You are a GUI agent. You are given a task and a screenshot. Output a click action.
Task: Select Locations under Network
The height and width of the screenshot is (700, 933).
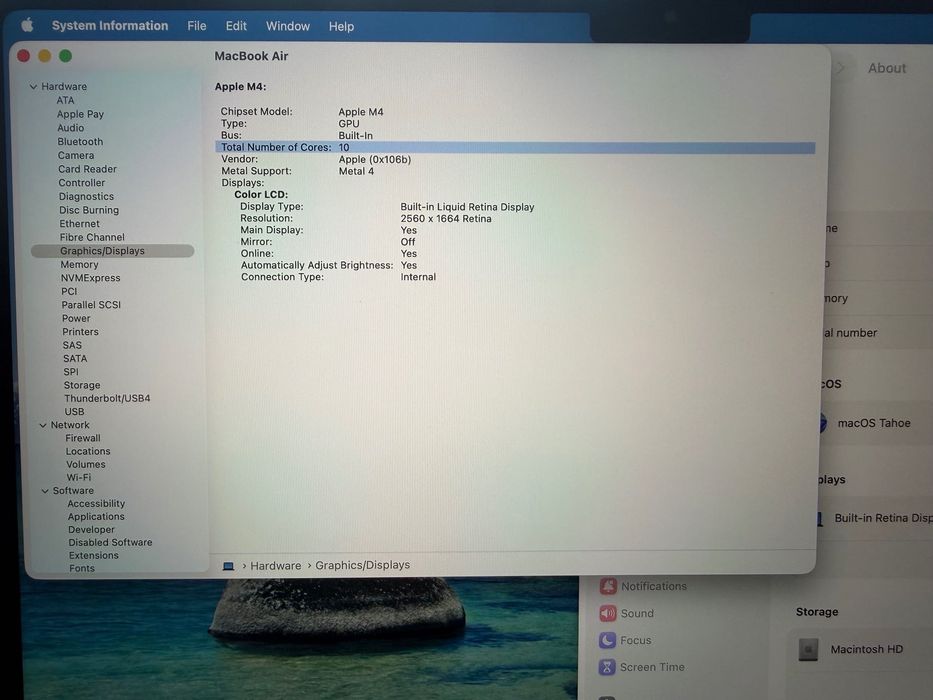coord(88,451)
